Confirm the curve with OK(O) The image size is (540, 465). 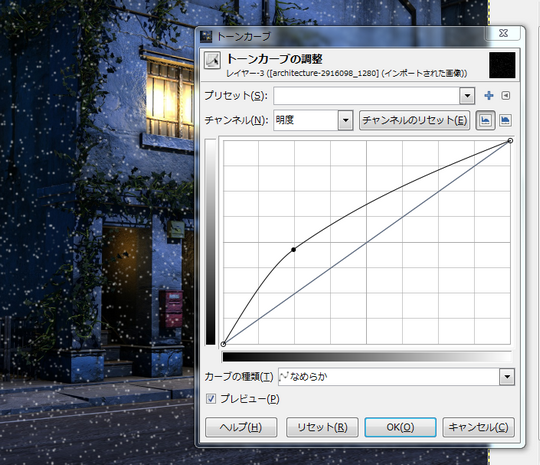point(400,427)
